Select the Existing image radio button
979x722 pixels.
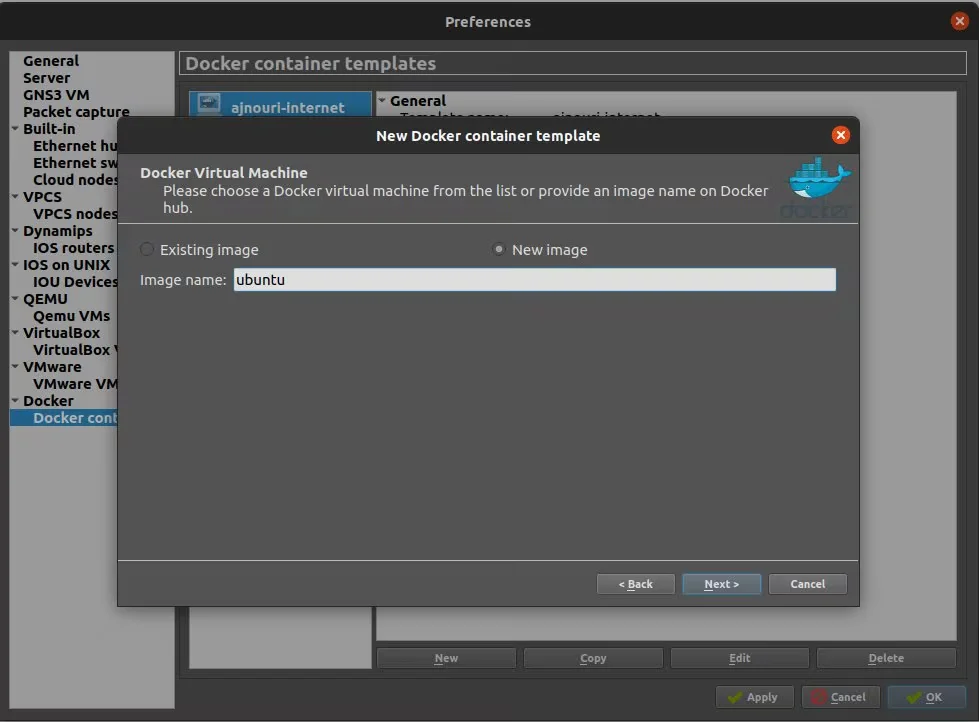148,250
